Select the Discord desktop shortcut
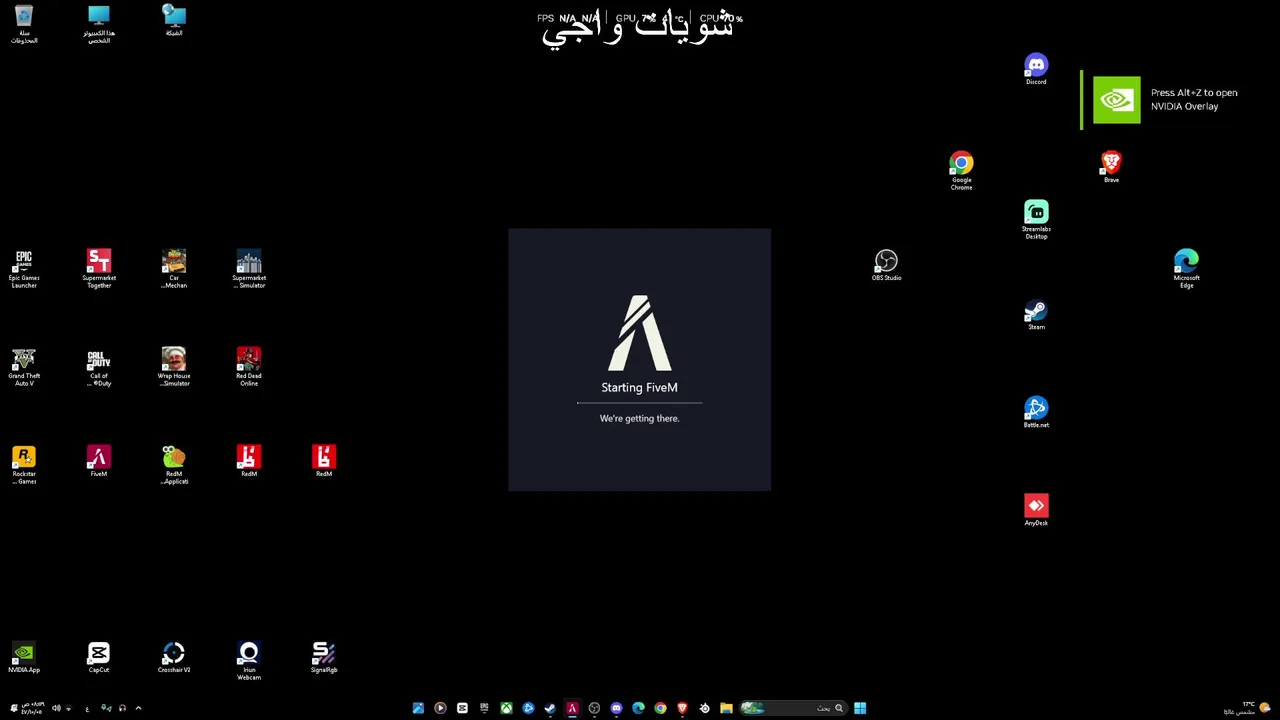The height and width of the screenshot is (720, 1280). tap(1036, 69)
